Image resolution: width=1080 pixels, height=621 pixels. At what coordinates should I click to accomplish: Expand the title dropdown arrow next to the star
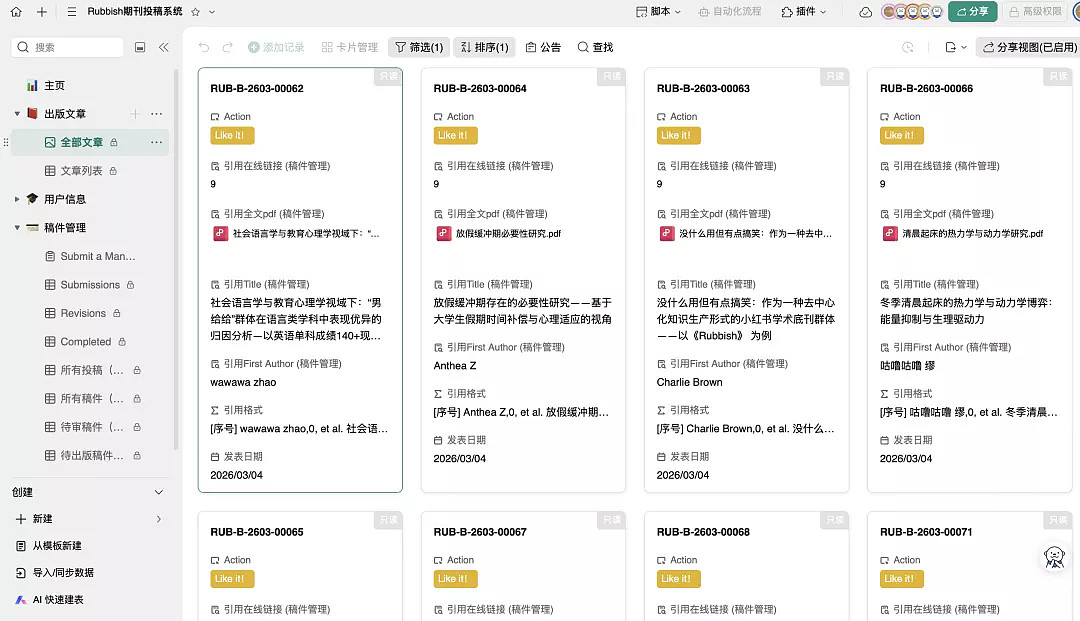pyautogui.click(x=212, y=12)
